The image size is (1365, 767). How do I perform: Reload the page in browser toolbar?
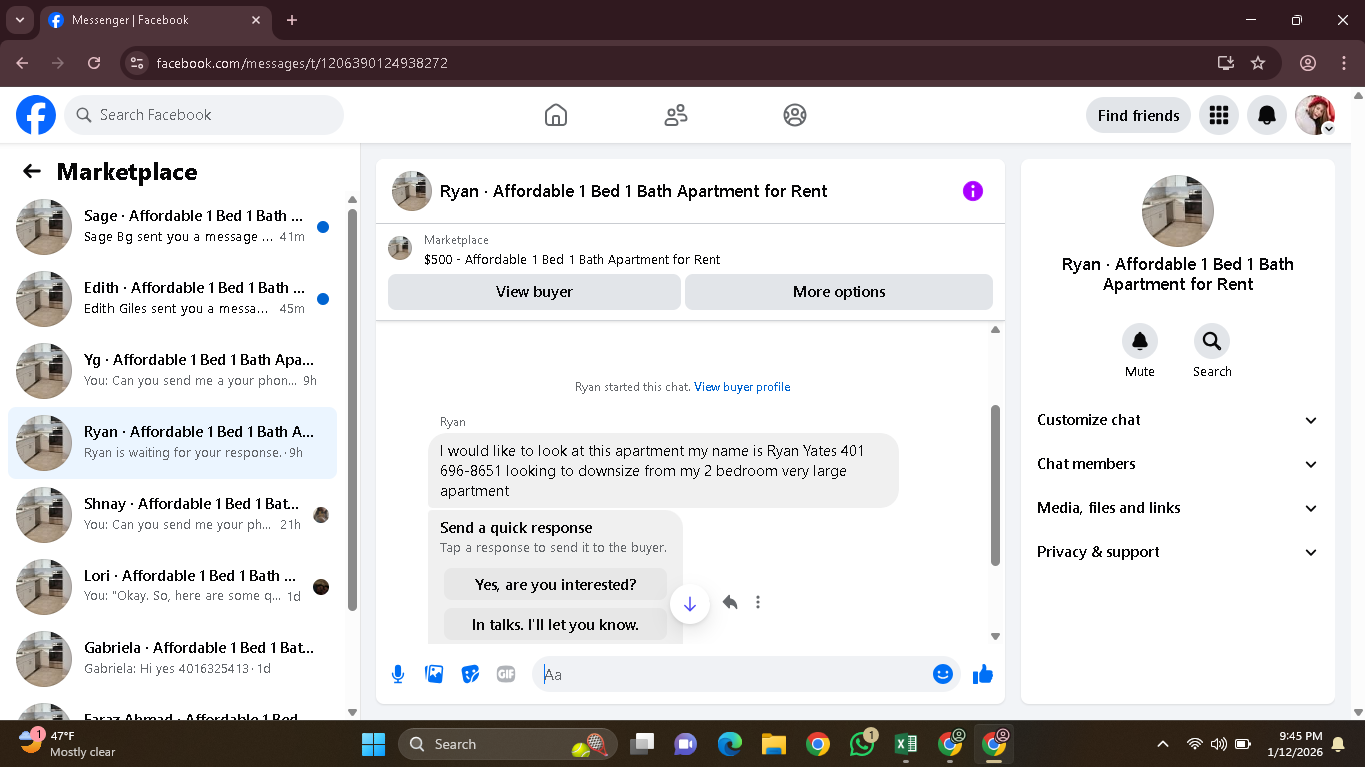(94, 63)
